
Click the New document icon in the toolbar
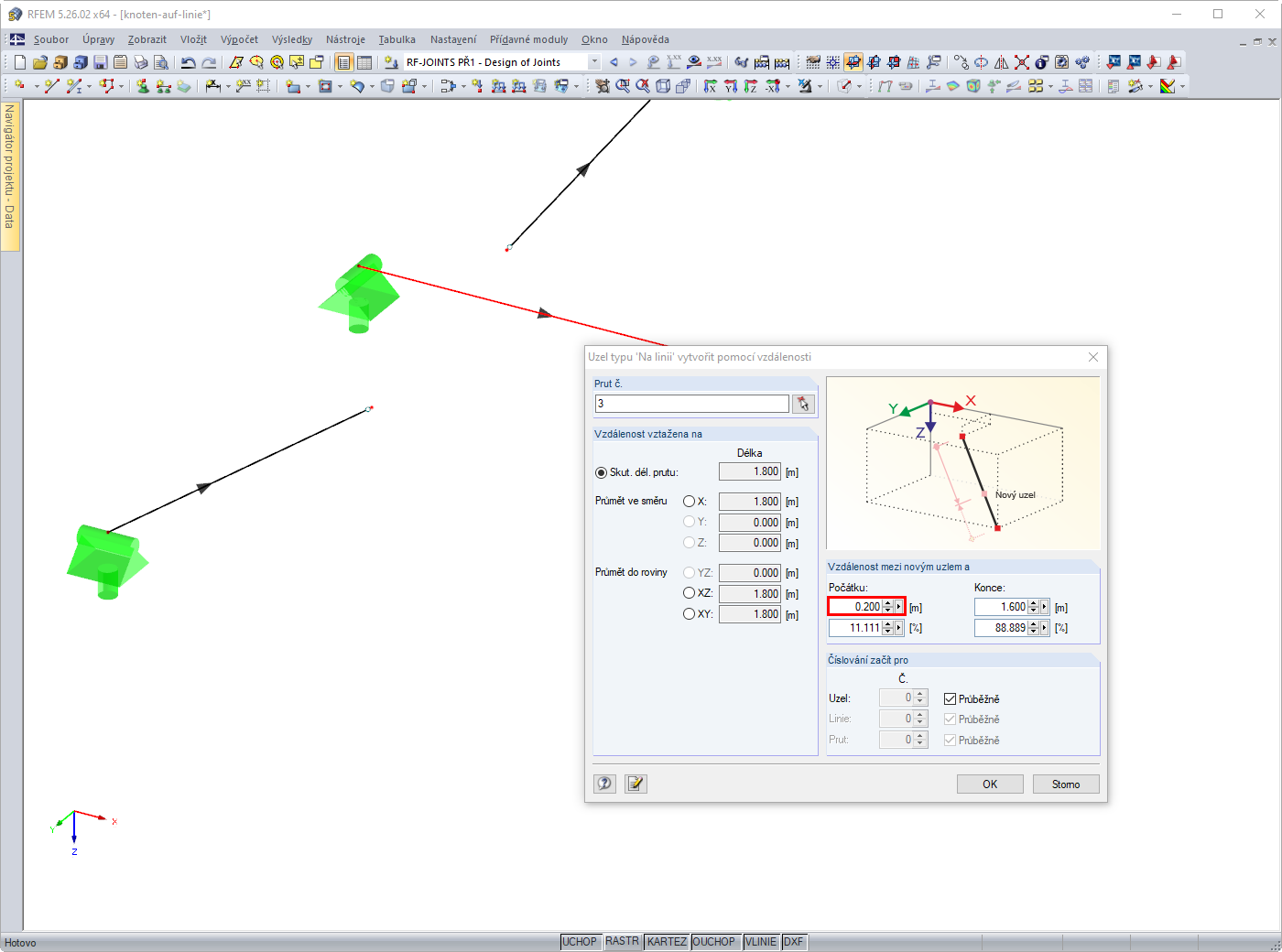pos(19,62)
